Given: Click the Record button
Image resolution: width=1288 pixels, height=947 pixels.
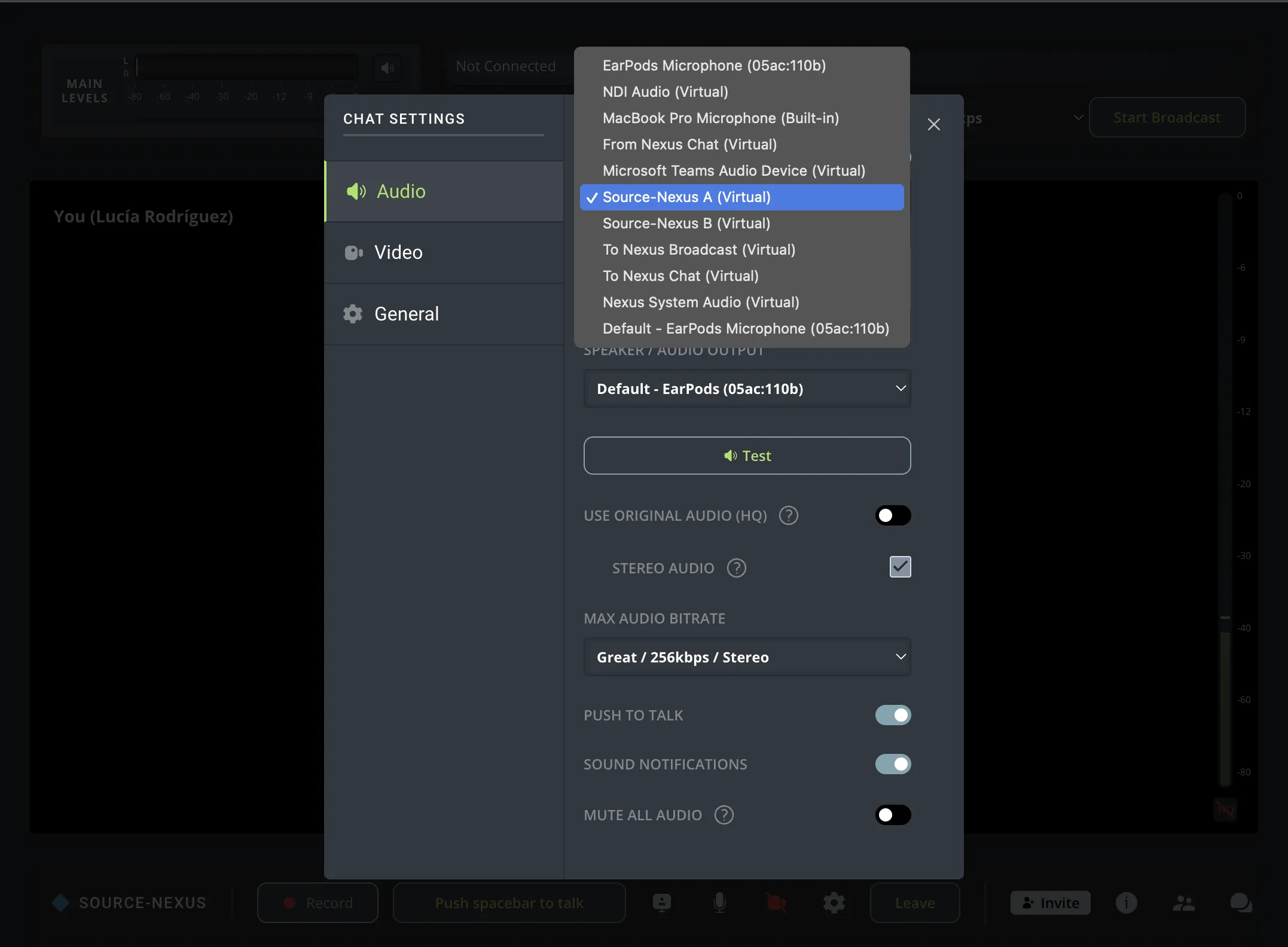Looking at the screenshot, I should pyautogui.click(x=318, y=903).
